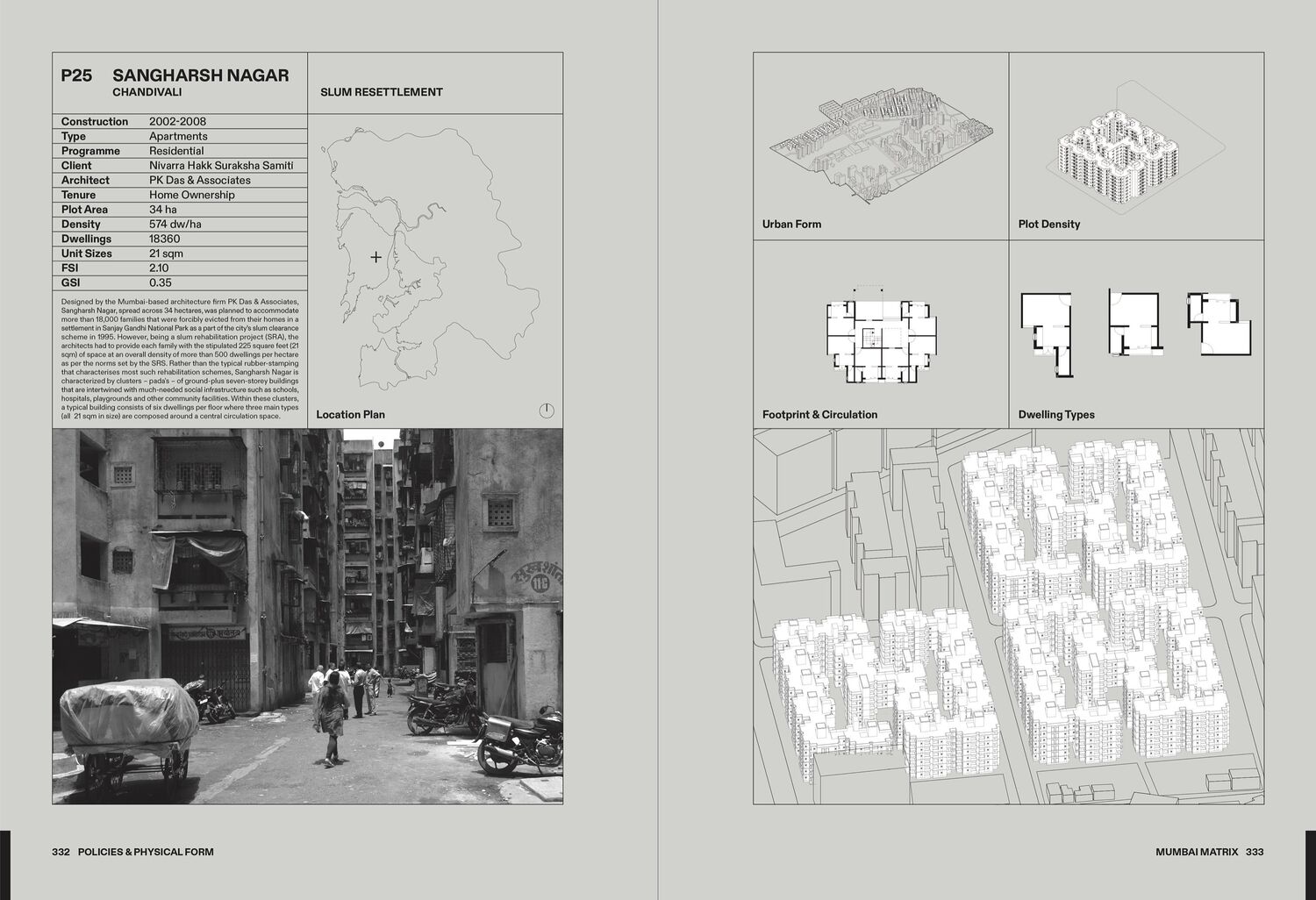Click the POLICIES & PHYSICAL FORM footer

pyautogui.click(x=145, y=852)
